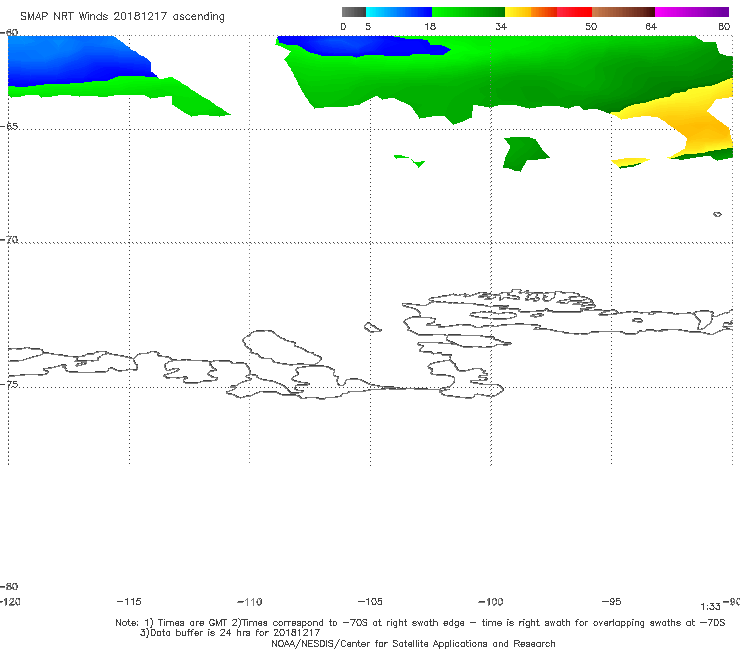The image size is (740, 650).
Task: Click the gray segment of the color bar
Action: pos(353,12)
